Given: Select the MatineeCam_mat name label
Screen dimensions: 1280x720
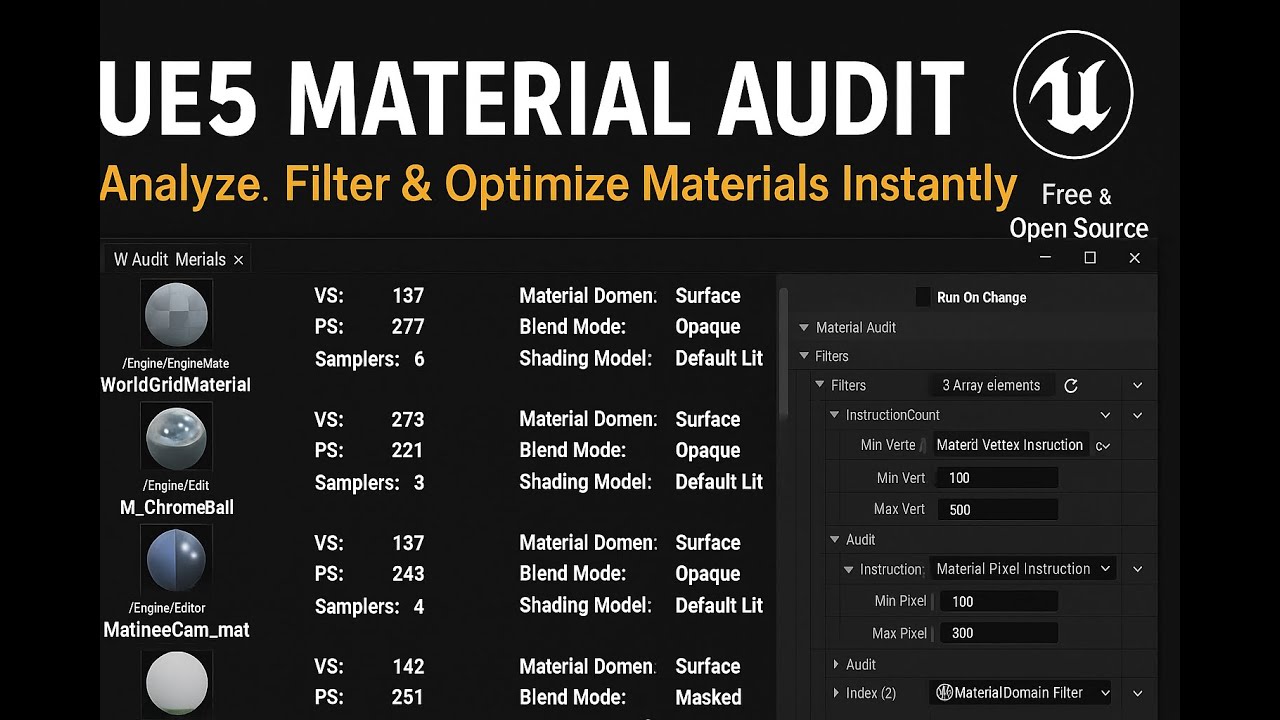Looking at the screenshot, I should coord(177,630).
